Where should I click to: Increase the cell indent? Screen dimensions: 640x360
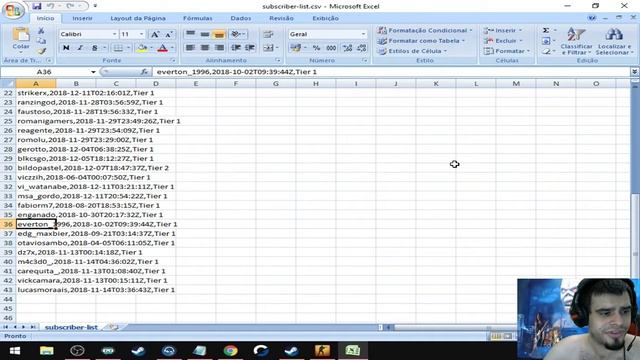(250, 48)
